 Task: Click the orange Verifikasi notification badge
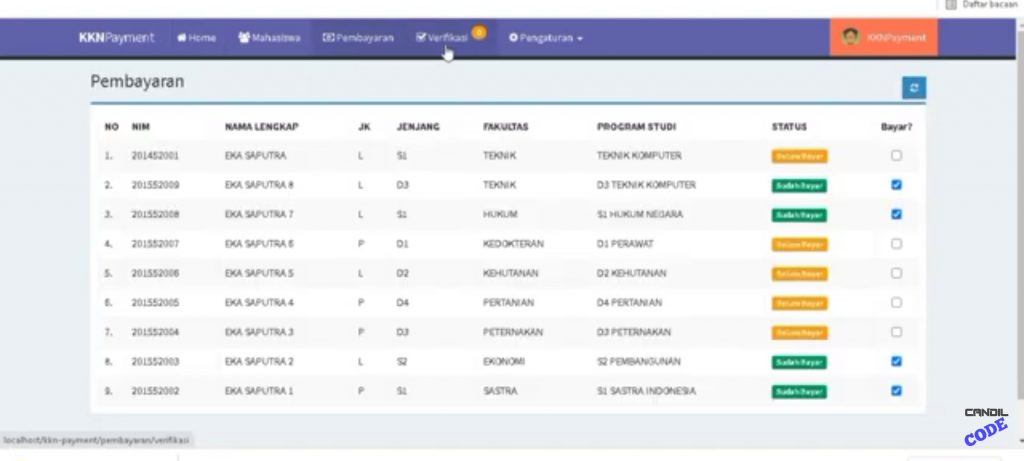[479, 33]
